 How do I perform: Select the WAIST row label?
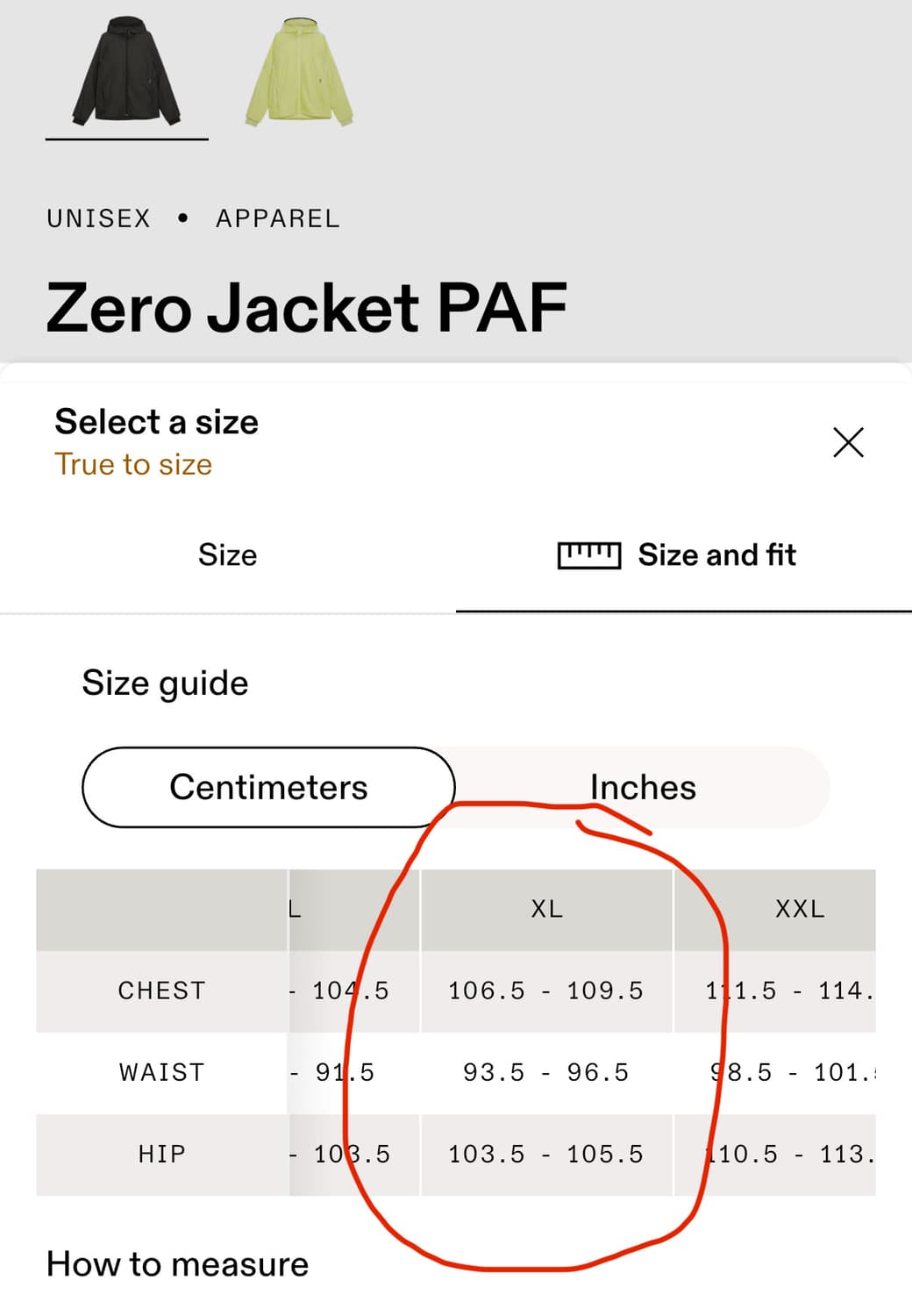point(161,1071)
